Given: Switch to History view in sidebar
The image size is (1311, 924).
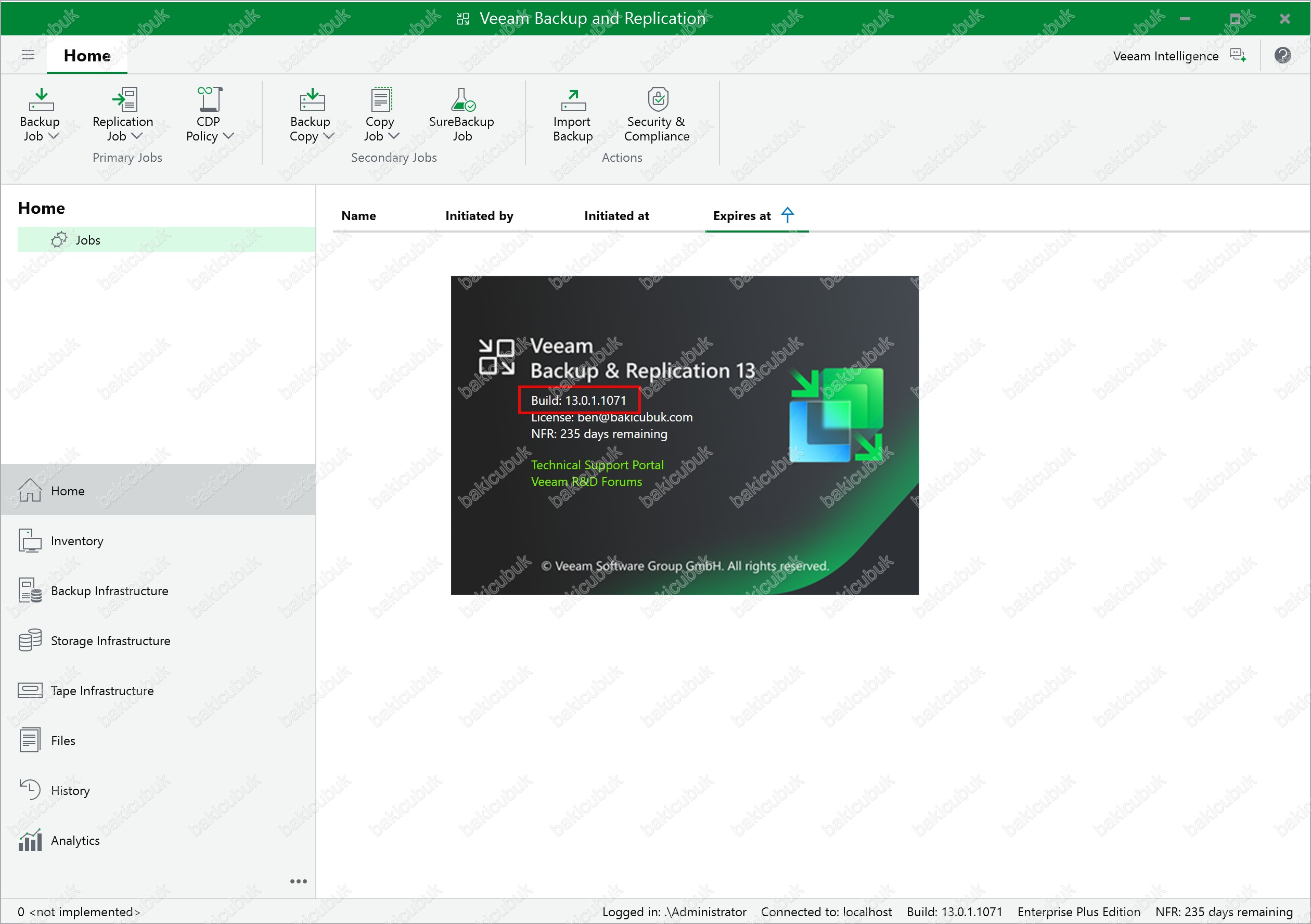Looking at the screenshot, I should pos(70,790).
